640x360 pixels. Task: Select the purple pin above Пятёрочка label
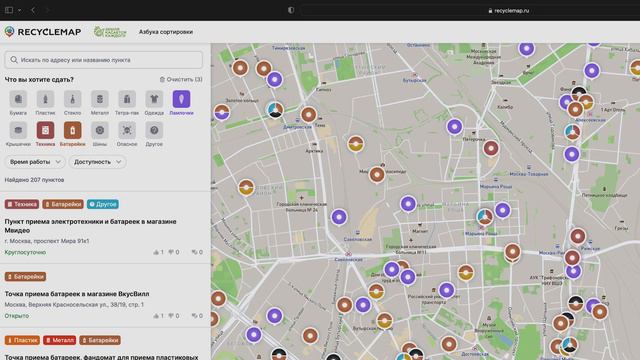coord(454,127)
